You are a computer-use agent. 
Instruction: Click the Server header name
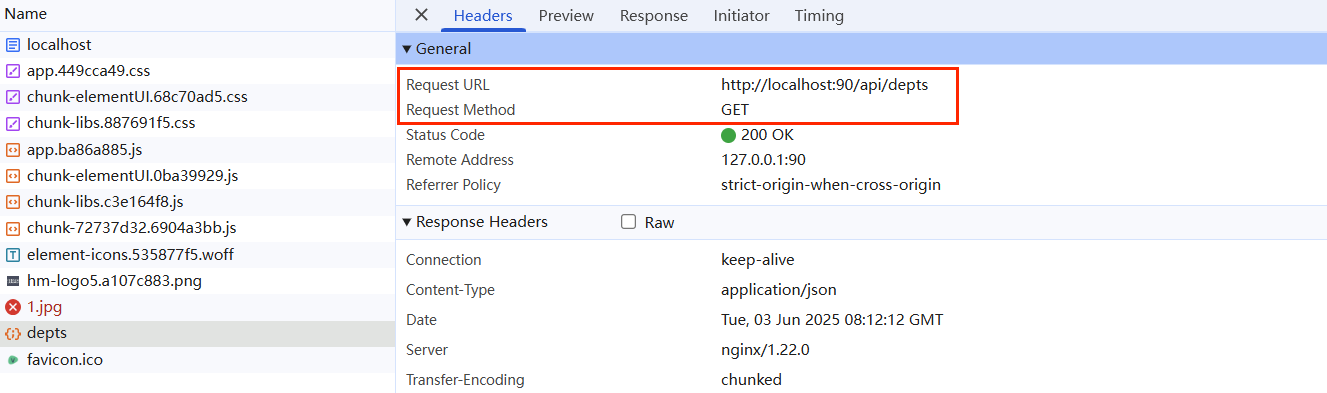(x=427, y=350)
